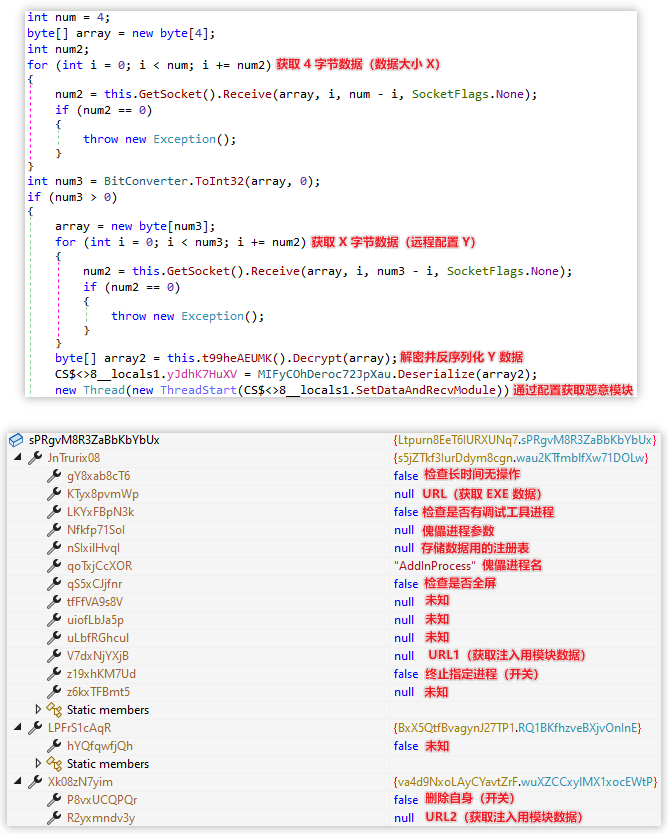Select the sPRgvM8R3ZaBbKbYbUx root row name
The width and height of the screenshot is (668, 834).
94,440
